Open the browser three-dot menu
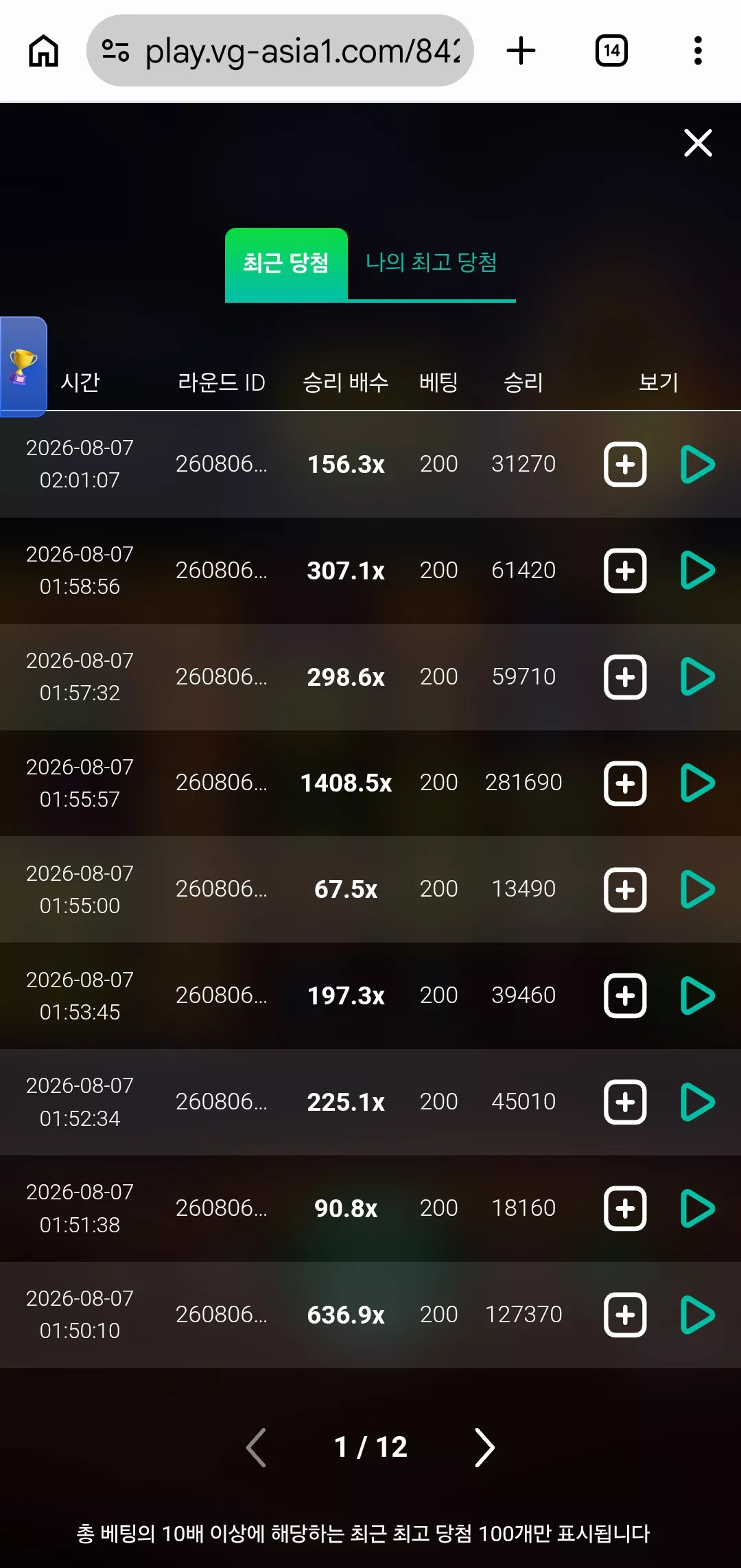This screenshot has height=1568, width=741. click(698, 51)
